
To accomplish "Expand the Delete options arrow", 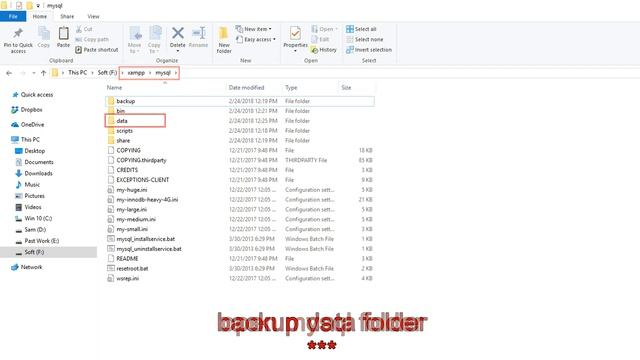I will 178,51.
